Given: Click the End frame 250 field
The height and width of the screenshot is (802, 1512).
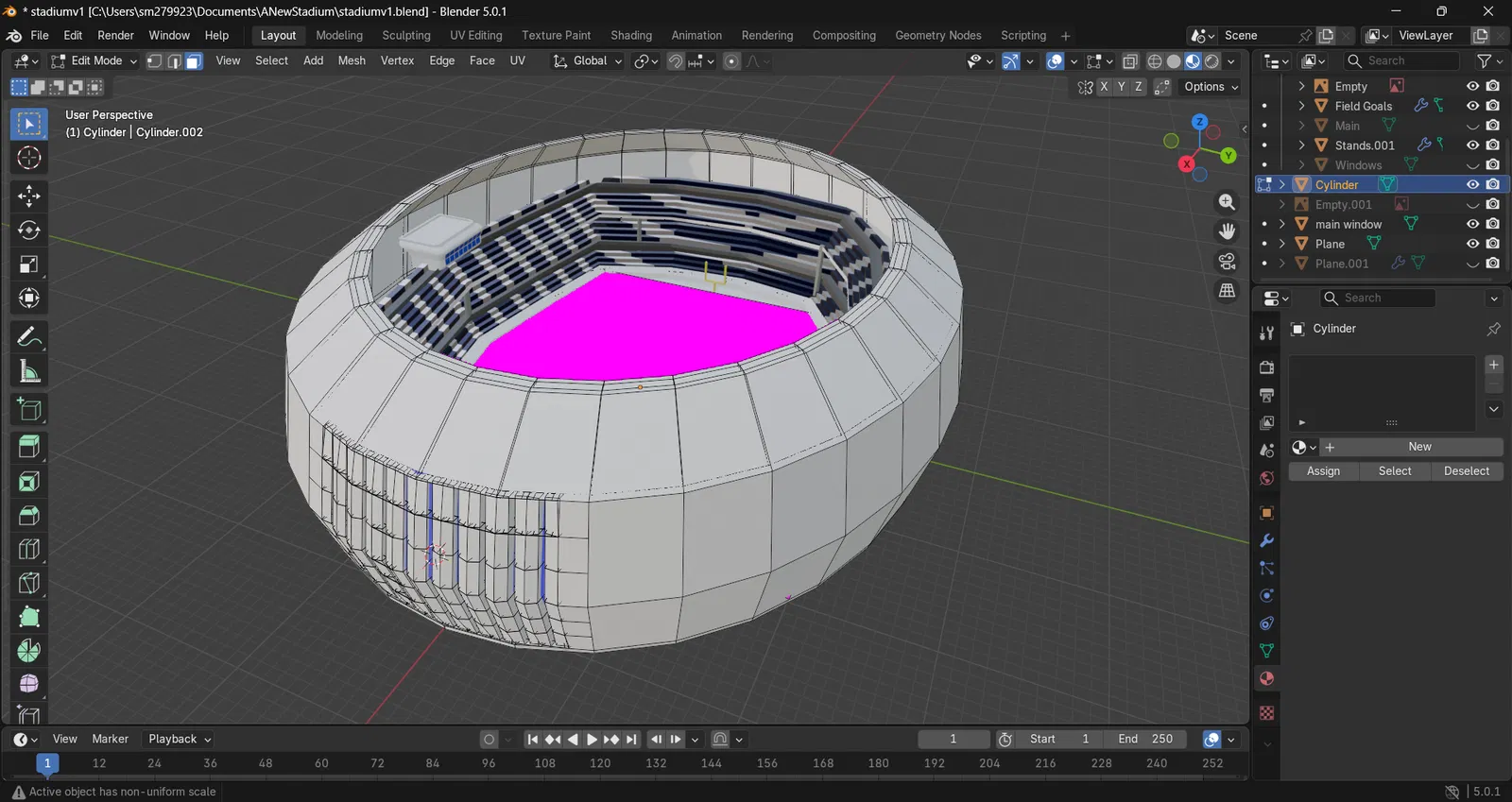Looking at the screenshot, I should [1145, 740].
